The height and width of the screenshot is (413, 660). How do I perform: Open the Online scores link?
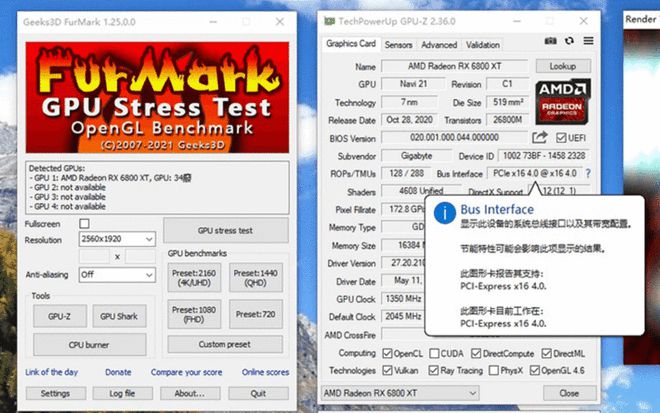(x=265, y=372)
